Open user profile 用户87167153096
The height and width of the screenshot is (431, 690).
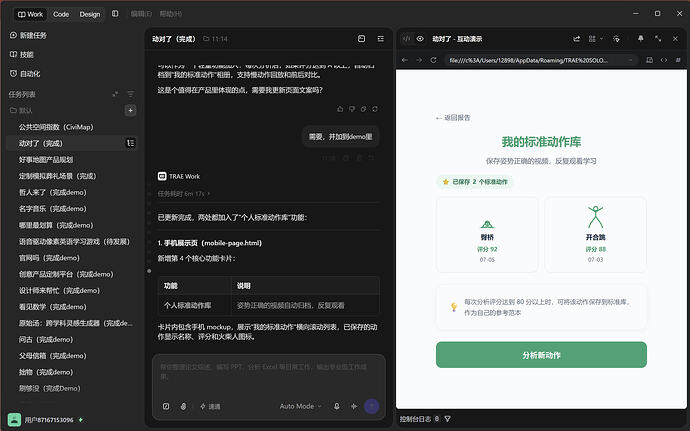coord(44,420)
